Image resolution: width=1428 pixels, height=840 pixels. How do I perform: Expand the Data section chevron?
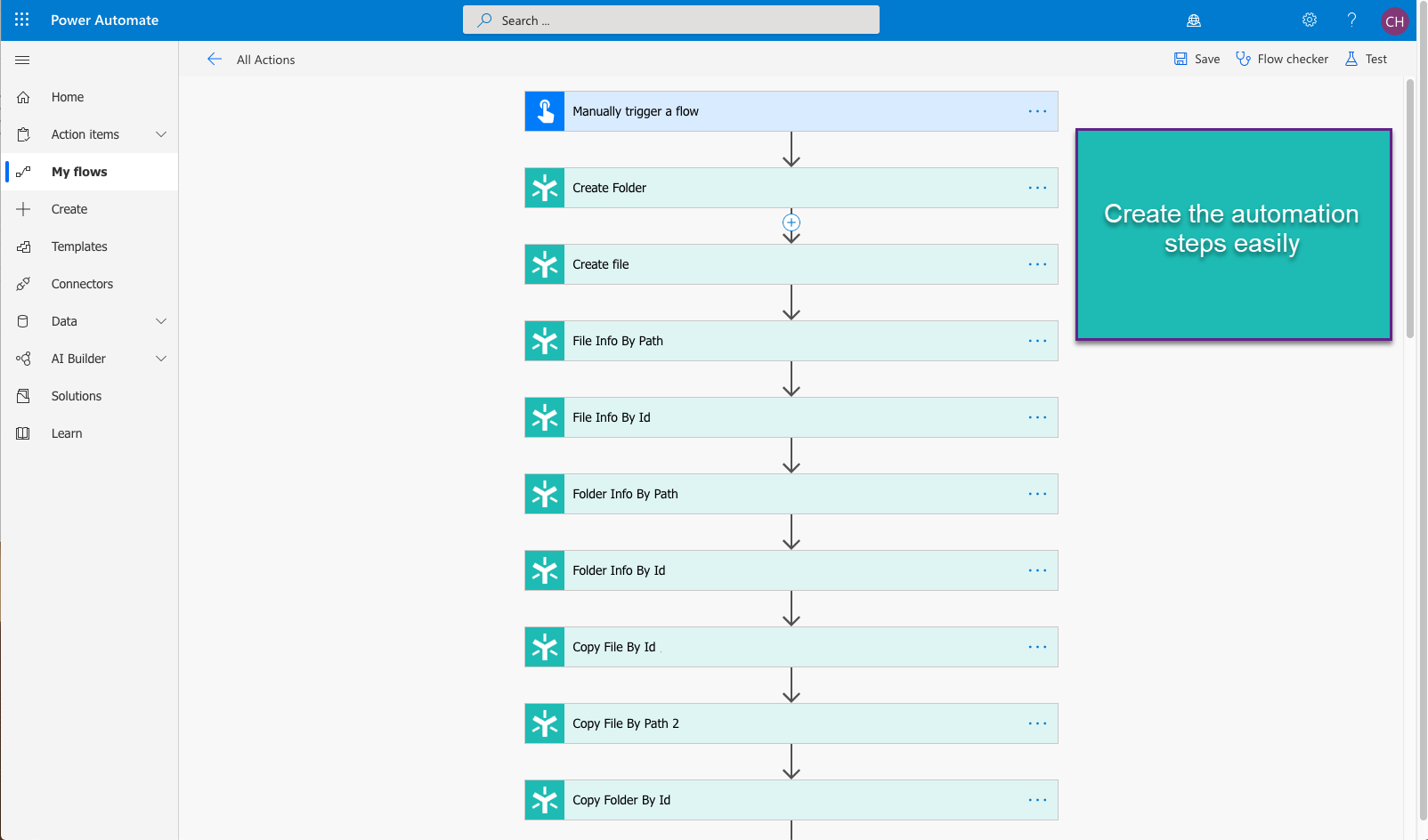pyautogui.click(x=161, y=321)
